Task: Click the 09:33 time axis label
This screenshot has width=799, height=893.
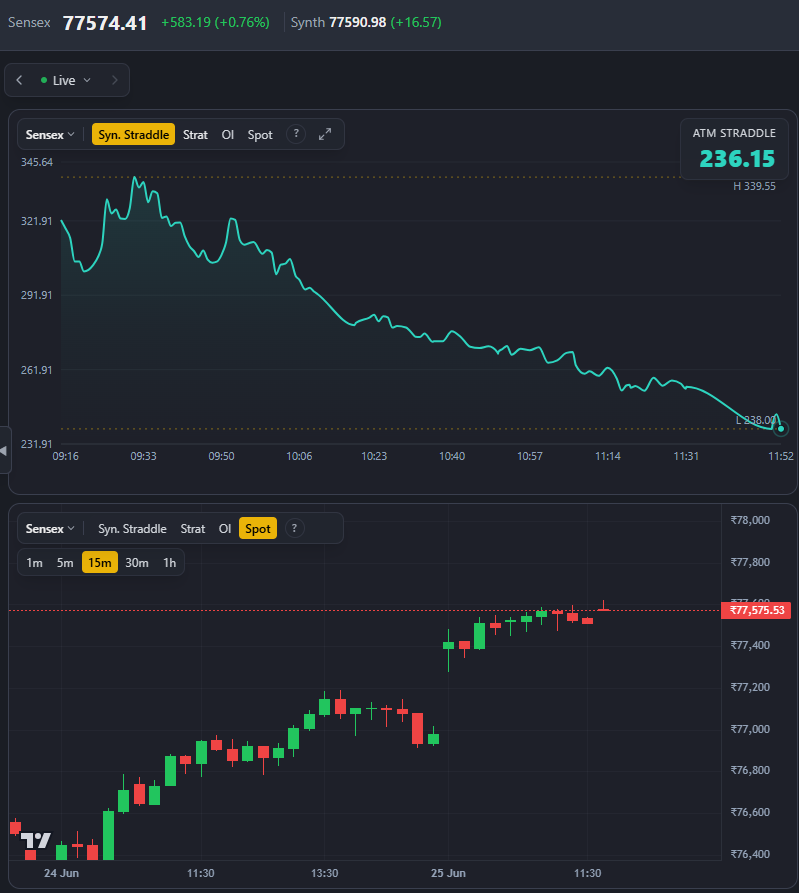Action: (144, 456)
